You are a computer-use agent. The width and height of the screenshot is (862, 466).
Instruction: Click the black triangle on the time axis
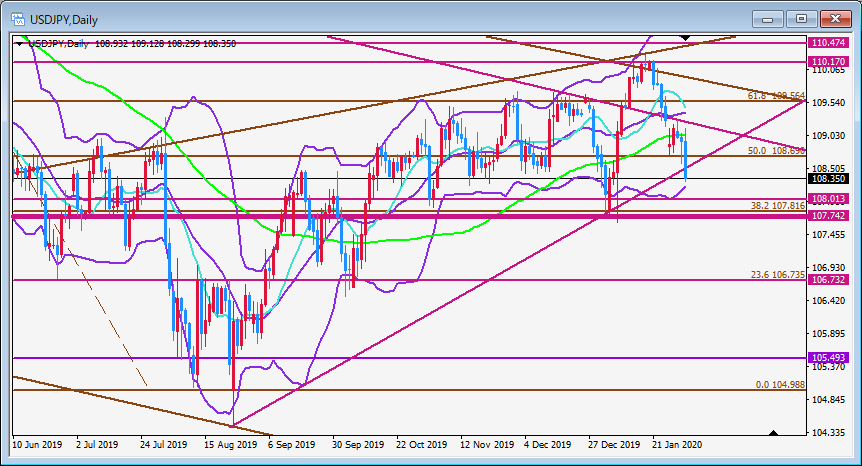pos(773,433)
